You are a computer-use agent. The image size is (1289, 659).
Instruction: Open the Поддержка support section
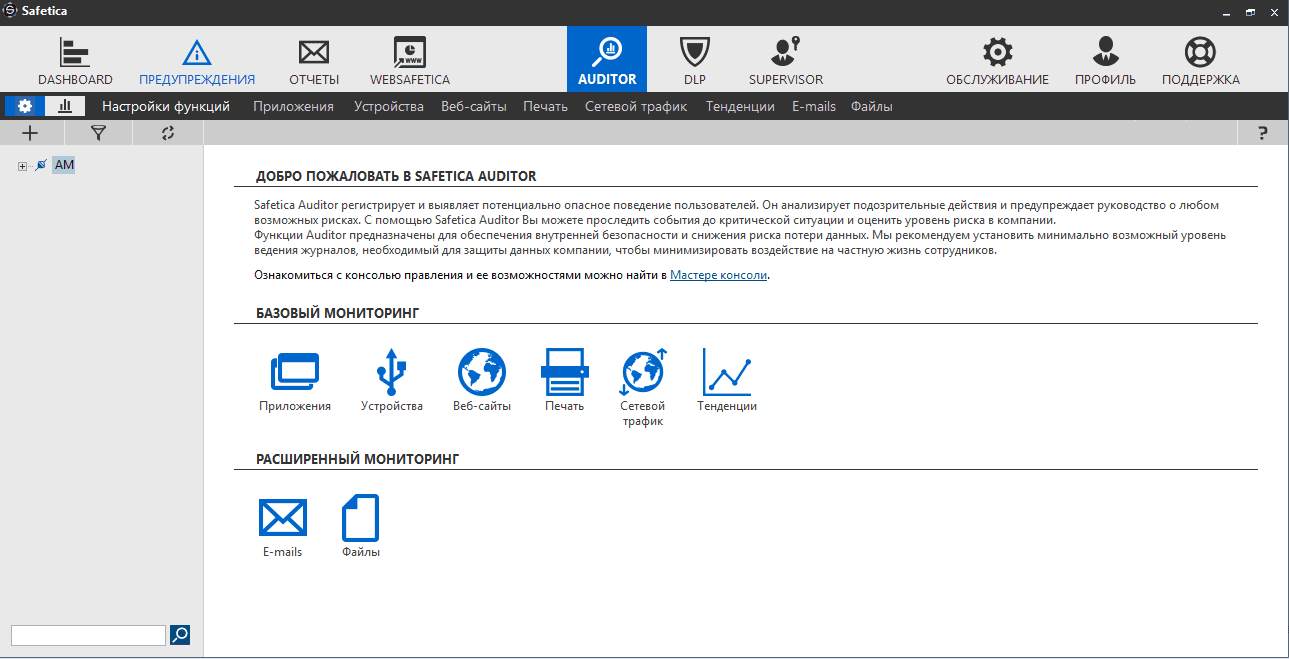1200,60
